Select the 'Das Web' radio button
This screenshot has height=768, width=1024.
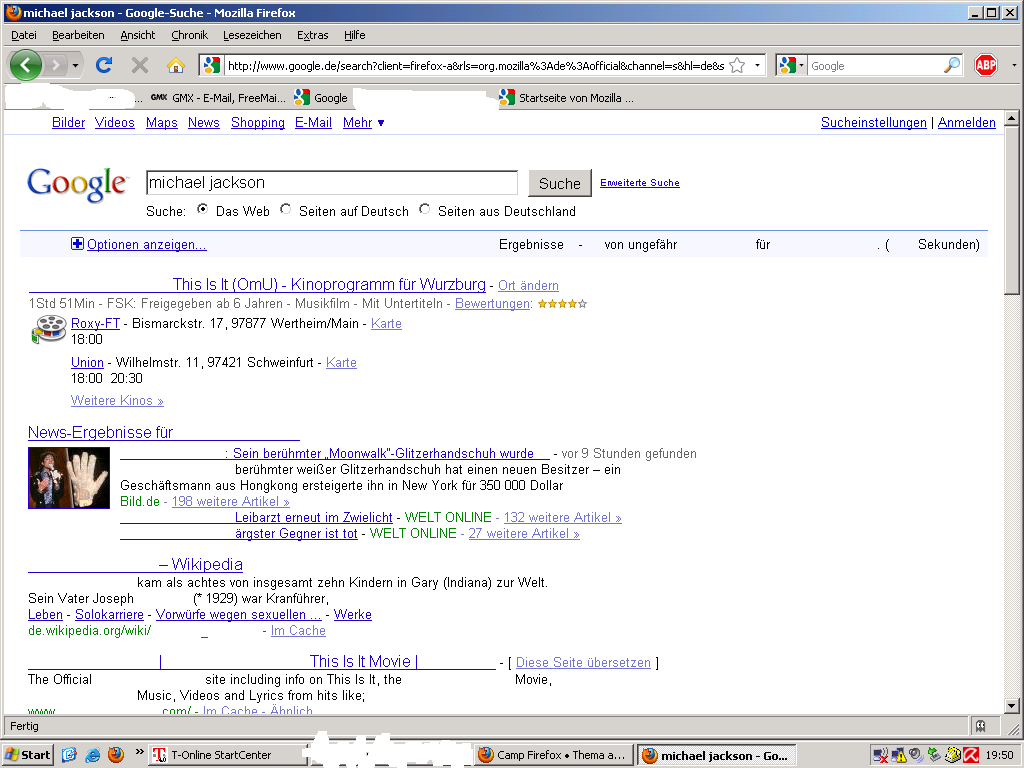(203, 210)
